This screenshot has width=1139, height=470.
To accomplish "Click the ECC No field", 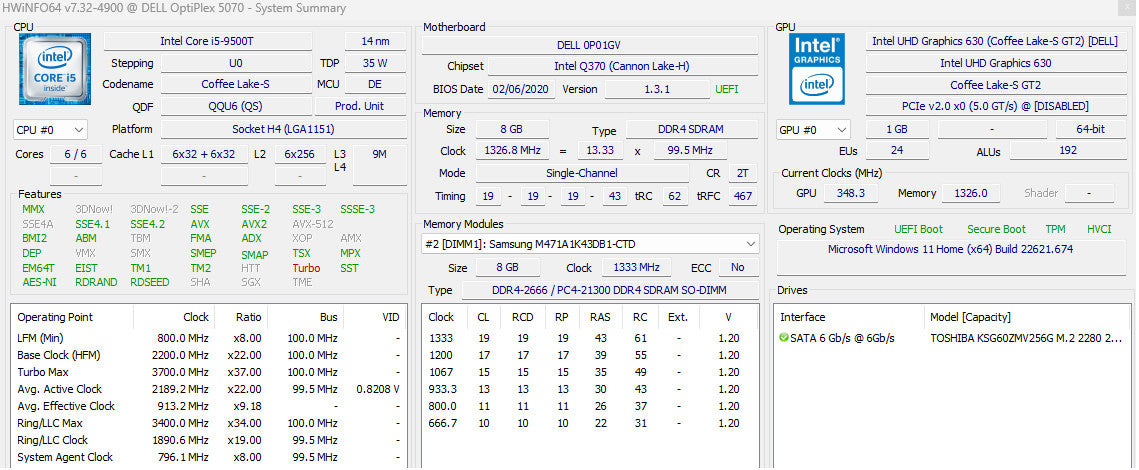I will 738,267.
